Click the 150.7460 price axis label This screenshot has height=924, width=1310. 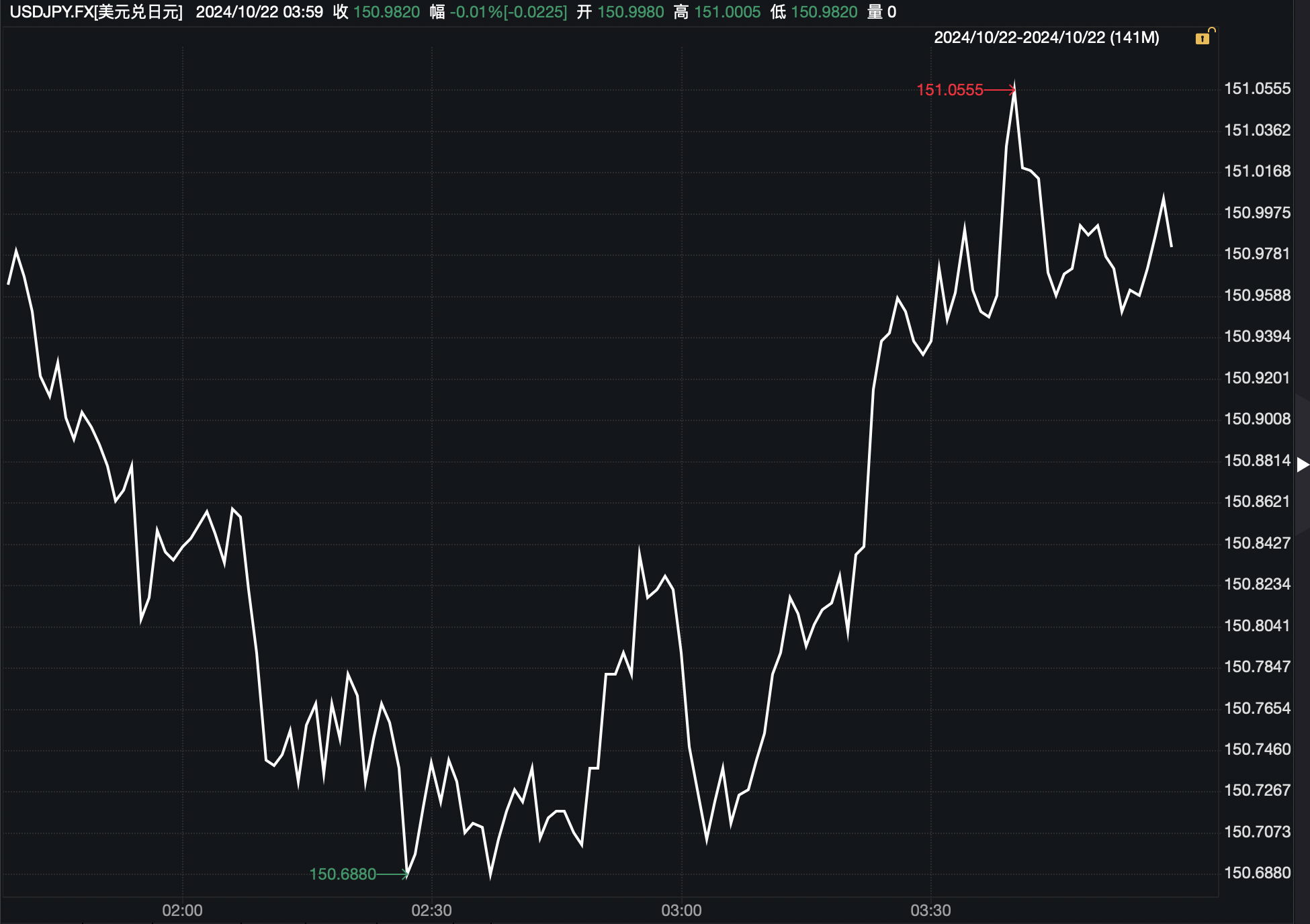1257,749
